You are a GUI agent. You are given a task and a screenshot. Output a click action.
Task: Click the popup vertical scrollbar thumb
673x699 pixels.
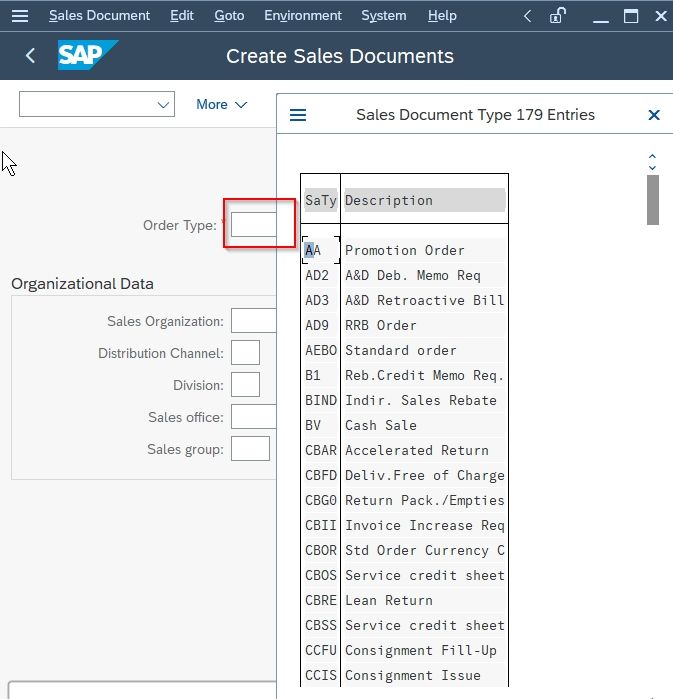point(653,200)
